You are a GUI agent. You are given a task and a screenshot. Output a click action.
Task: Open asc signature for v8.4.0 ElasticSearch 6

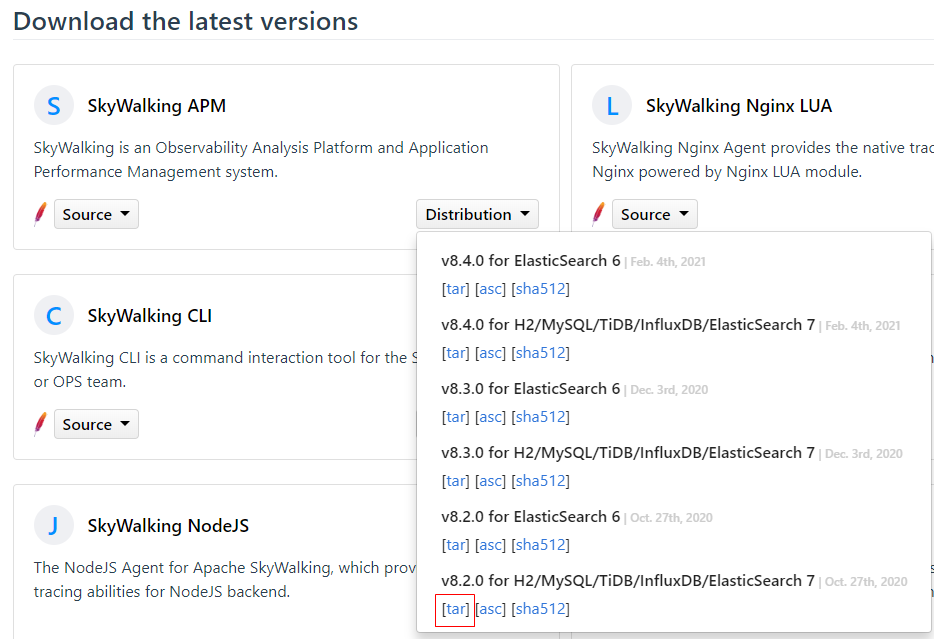pos(491,289)
